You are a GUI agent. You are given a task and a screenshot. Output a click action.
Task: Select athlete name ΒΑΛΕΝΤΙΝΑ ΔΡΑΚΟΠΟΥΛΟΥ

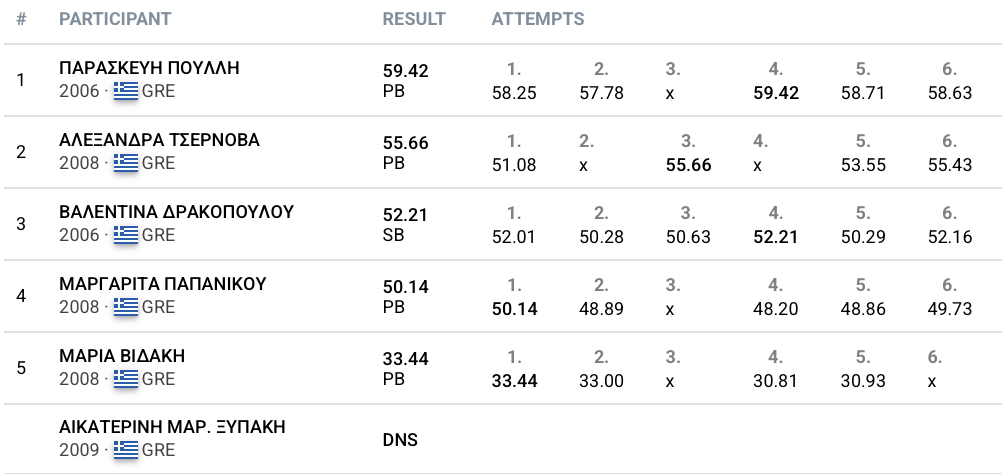coord(176,212)
